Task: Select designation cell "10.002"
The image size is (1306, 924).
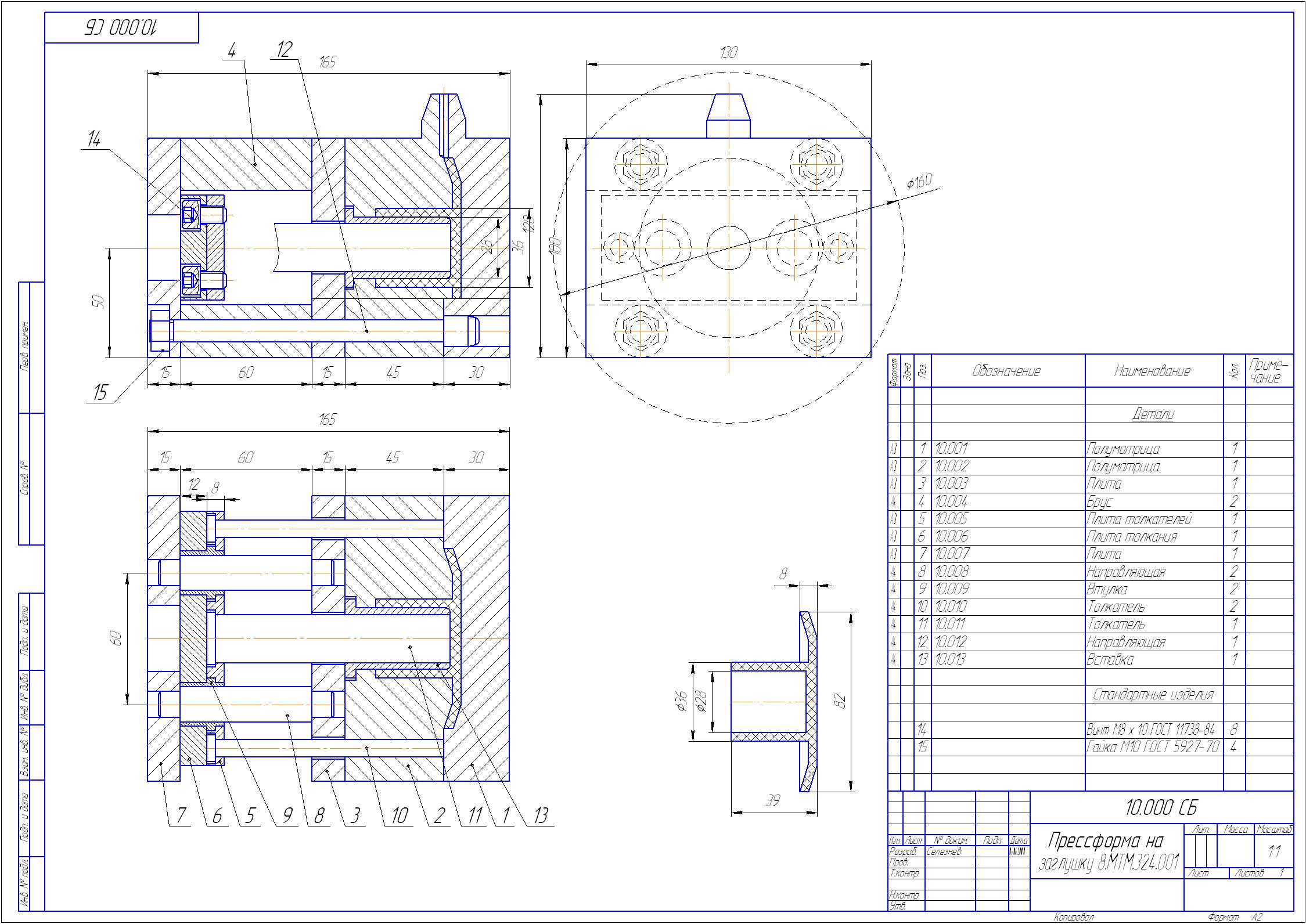Action: point(952,466)
